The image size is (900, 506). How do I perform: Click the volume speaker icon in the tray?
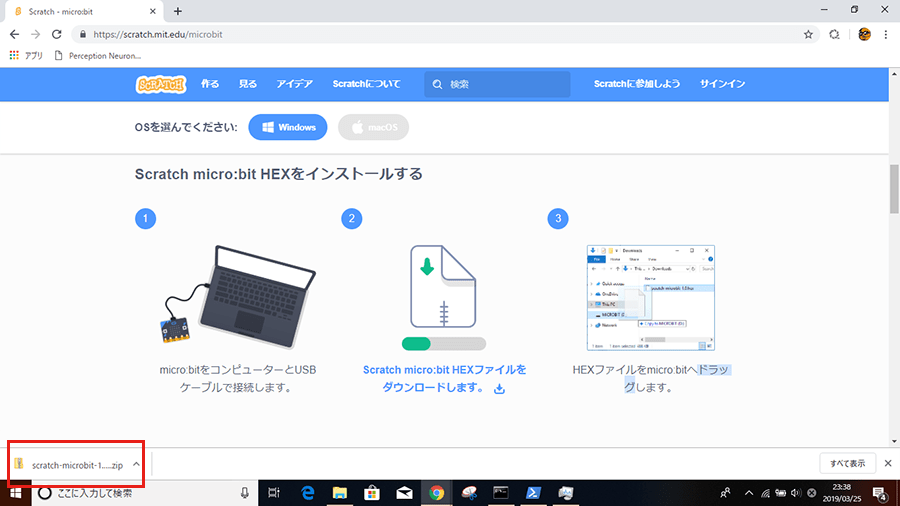point(796,493)
